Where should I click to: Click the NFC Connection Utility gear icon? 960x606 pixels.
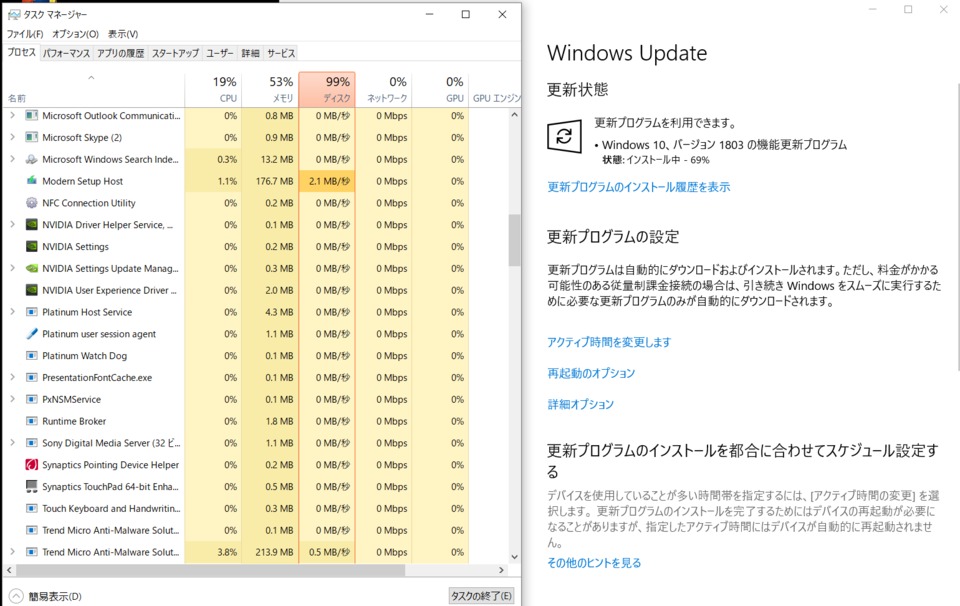click(x=32, y=203)
